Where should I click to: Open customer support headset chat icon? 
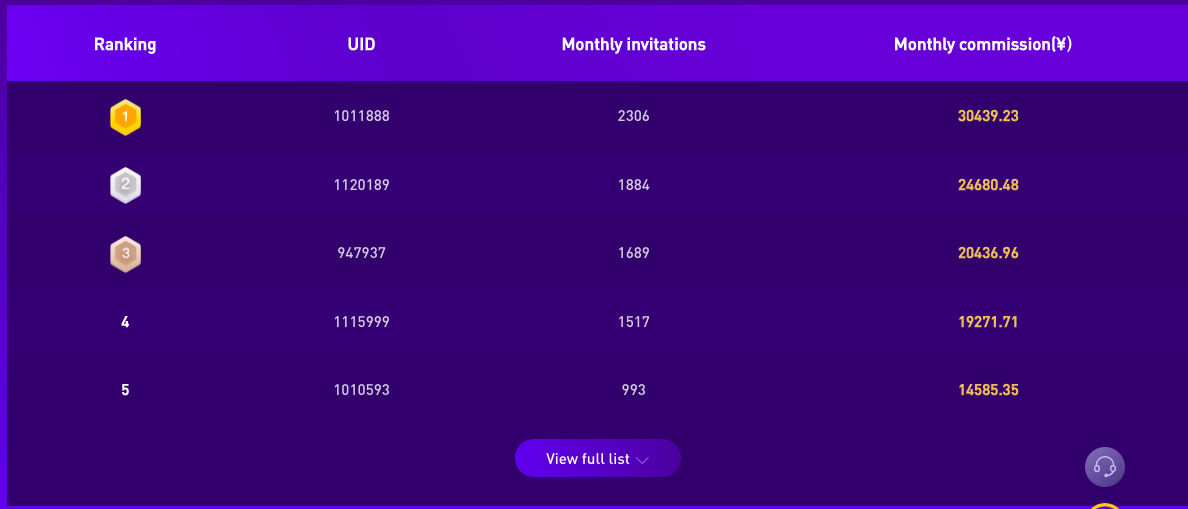(x=1105, y=467)
